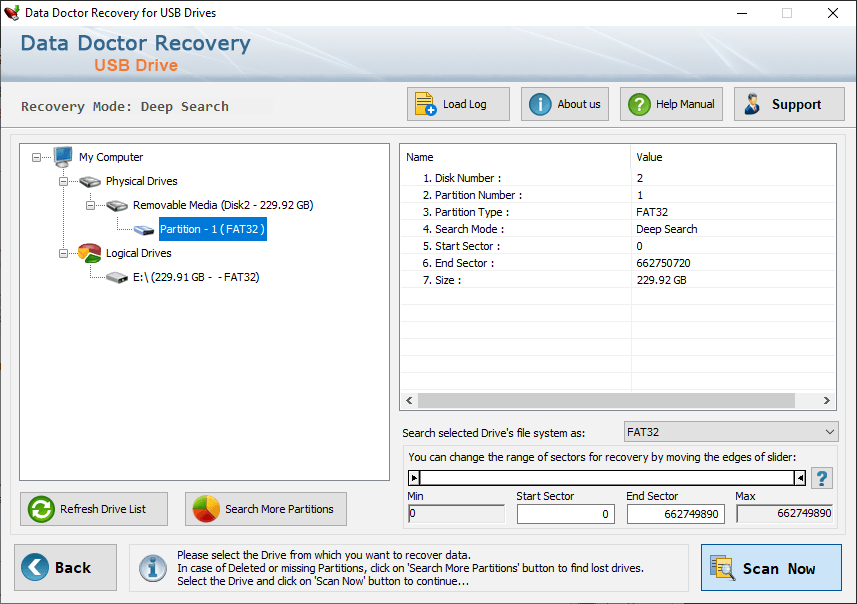Click the E:\ logical drive icon
This screenshot has width=857, height=604.
[x=117, y=278]
